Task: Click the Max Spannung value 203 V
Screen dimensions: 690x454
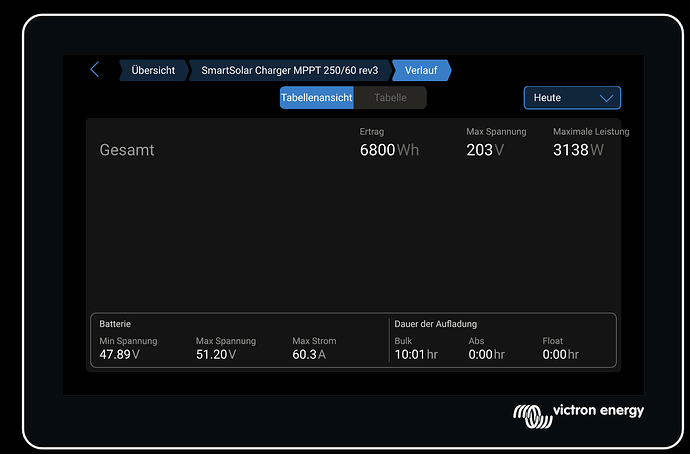Action: 485,150
